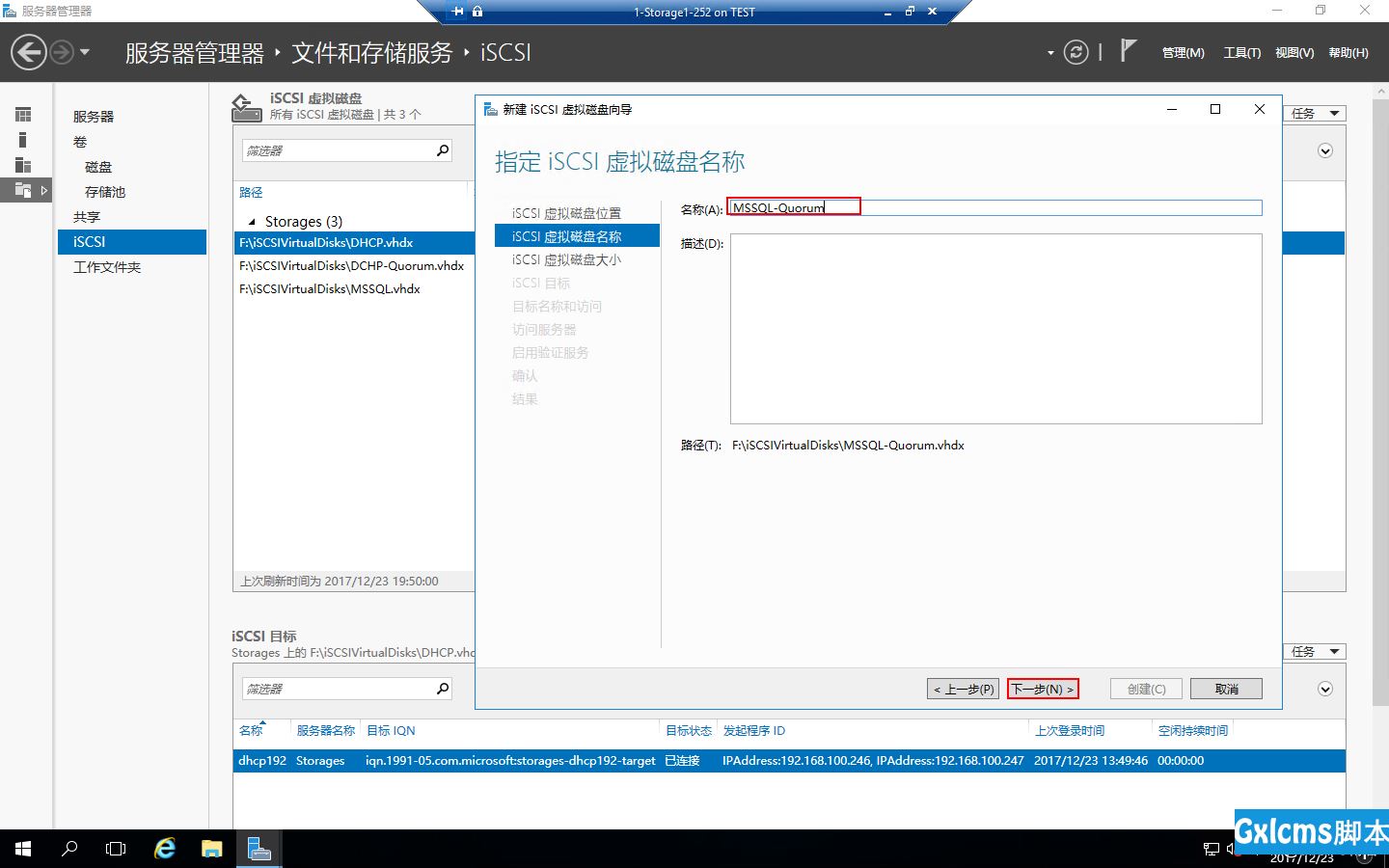Sort targets by 服务器名称 column
This screenshot has width=1389, height=868.
coord(325,731)
